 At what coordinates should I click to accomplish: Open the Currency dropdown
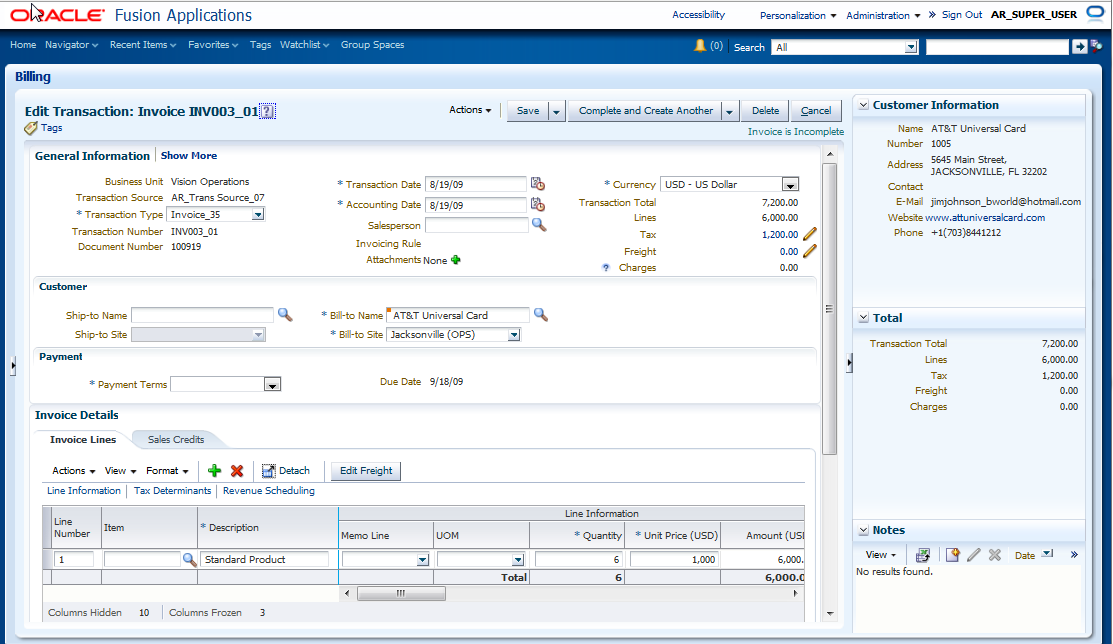click(x=790, y=185)
